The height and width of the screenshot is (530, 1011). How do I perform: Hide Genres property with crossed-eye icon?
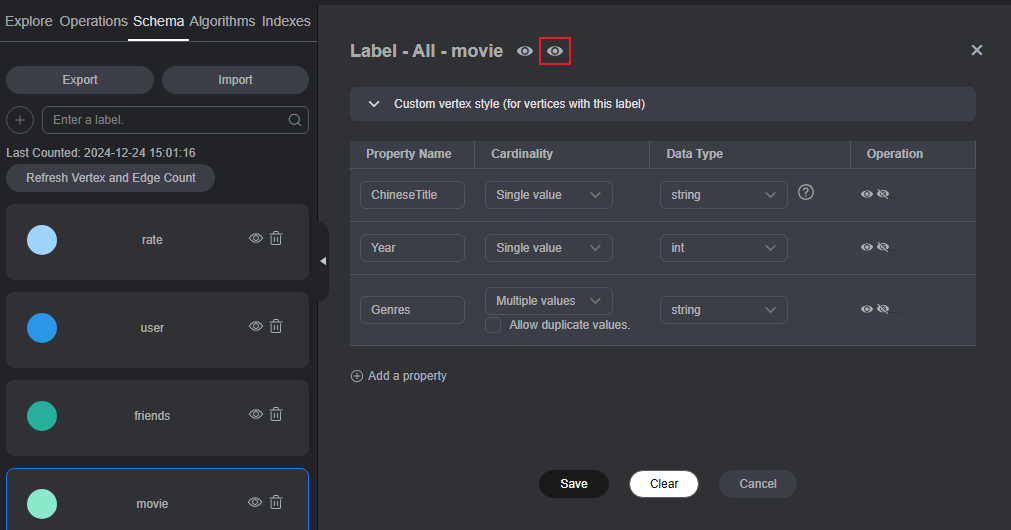point(883,309)
